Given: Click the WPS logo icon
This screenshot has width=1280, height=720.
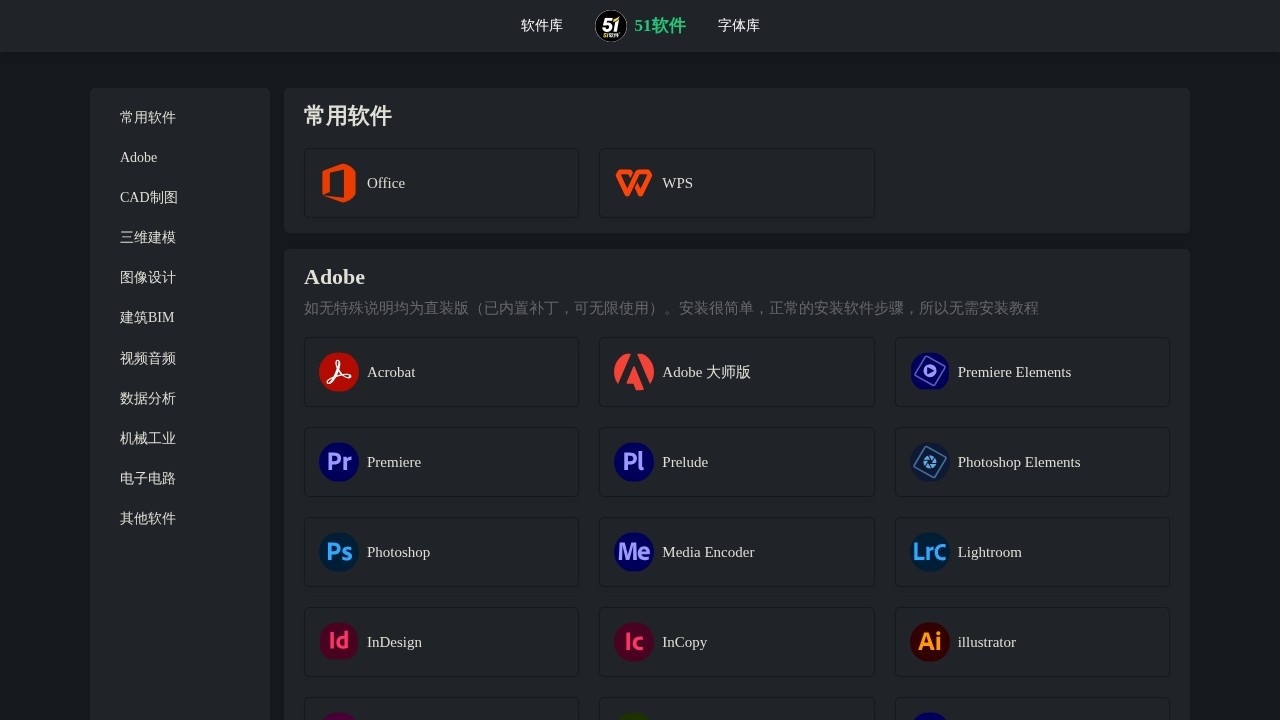Looking at the screenshot, I should click(634, 183).
